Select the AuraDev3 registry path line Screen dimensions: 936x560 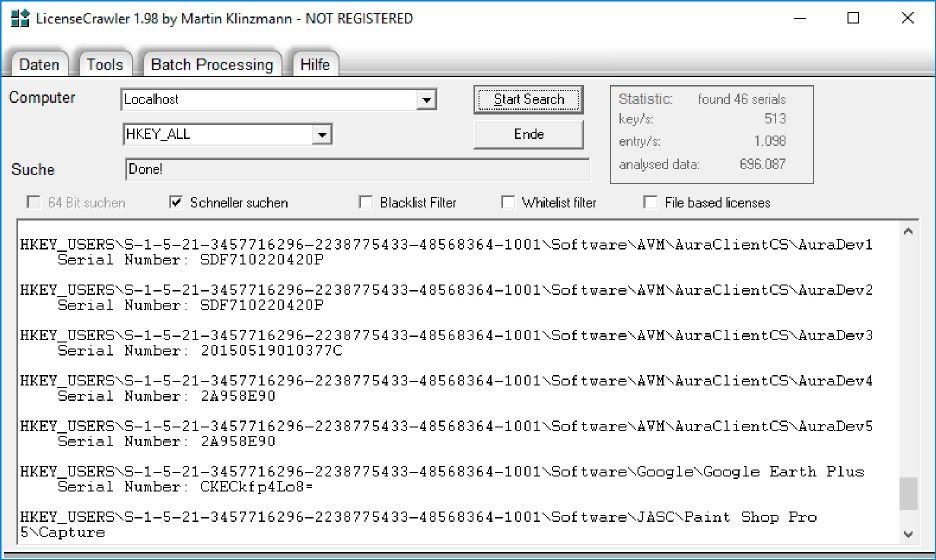click(446, 335)
